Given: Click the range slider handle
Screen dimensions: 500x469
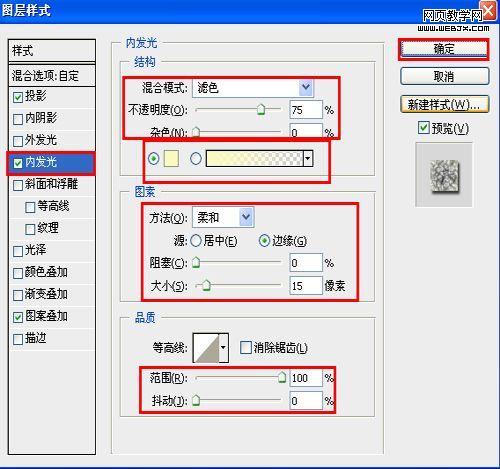Looking at the screenshot, I should coord(282,377).
